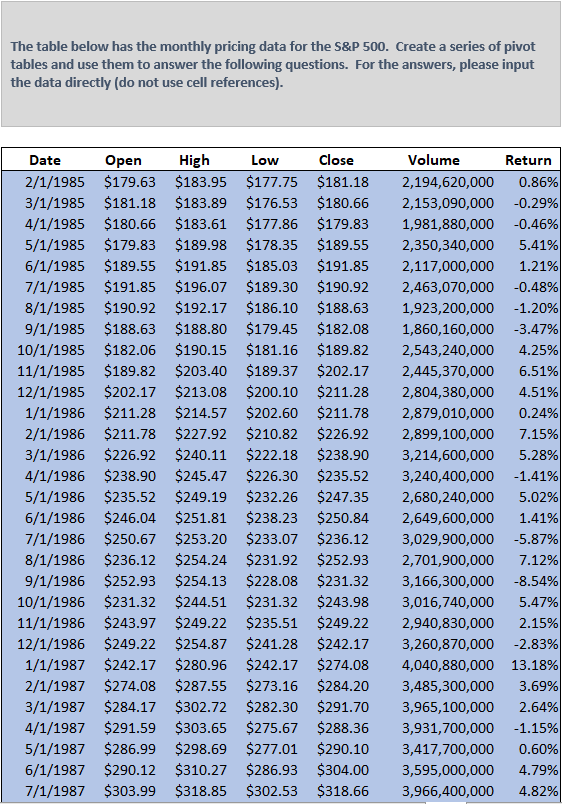Select the Close column header
Screen dimensions: 562x804
click(336, 160)
